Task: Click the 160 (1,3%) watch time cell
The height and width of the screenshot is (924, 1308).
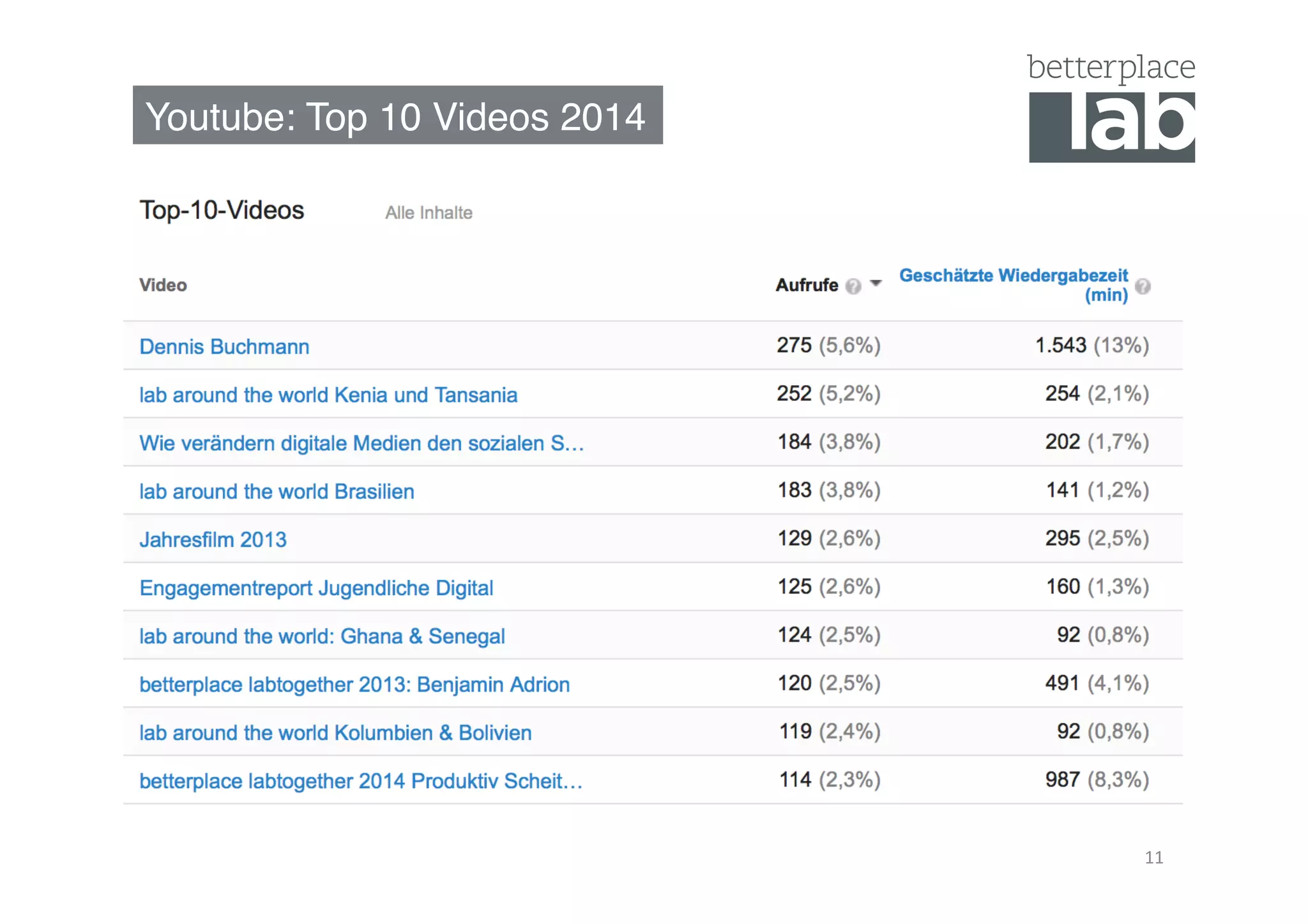Action: click(1097, 587)
